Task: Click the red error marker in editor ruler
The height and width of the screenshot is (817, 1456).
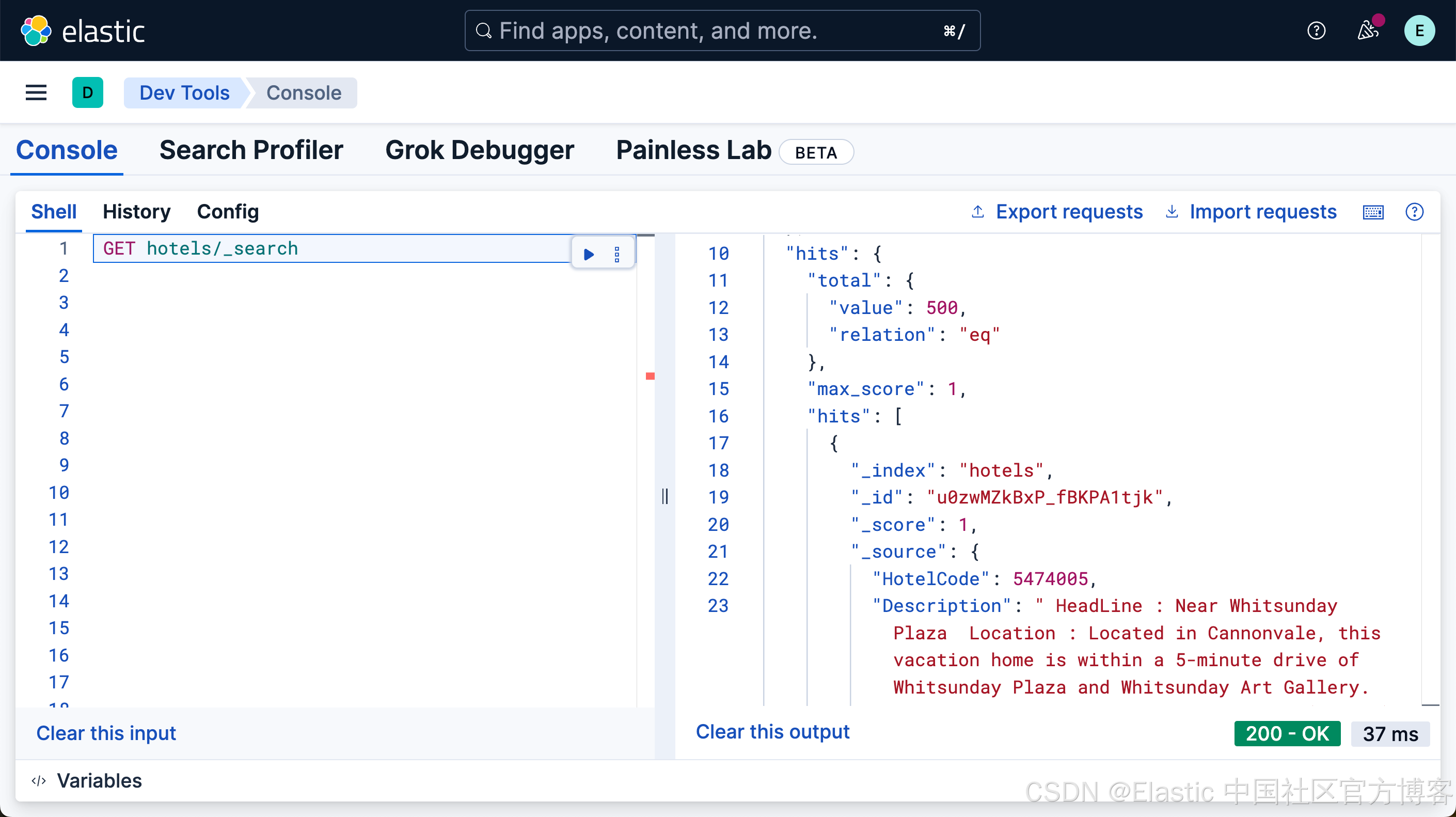Action: tap(650, 376)
